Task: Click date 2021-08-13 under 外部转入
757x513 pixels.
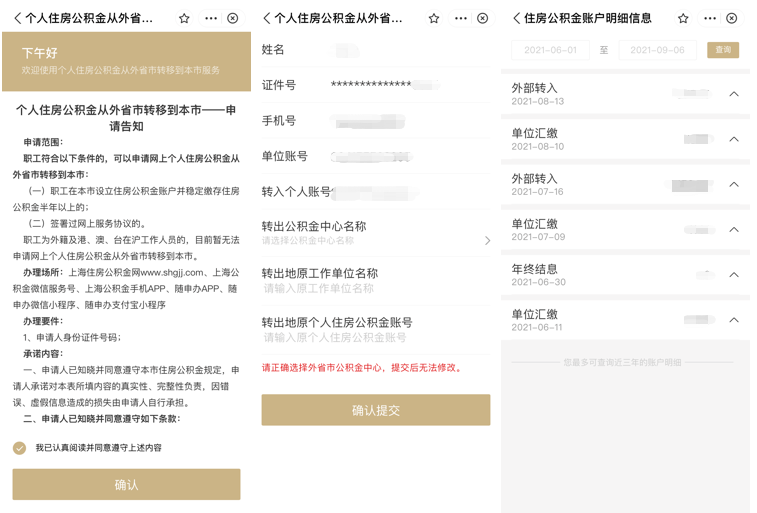Action: coord(537,101)
